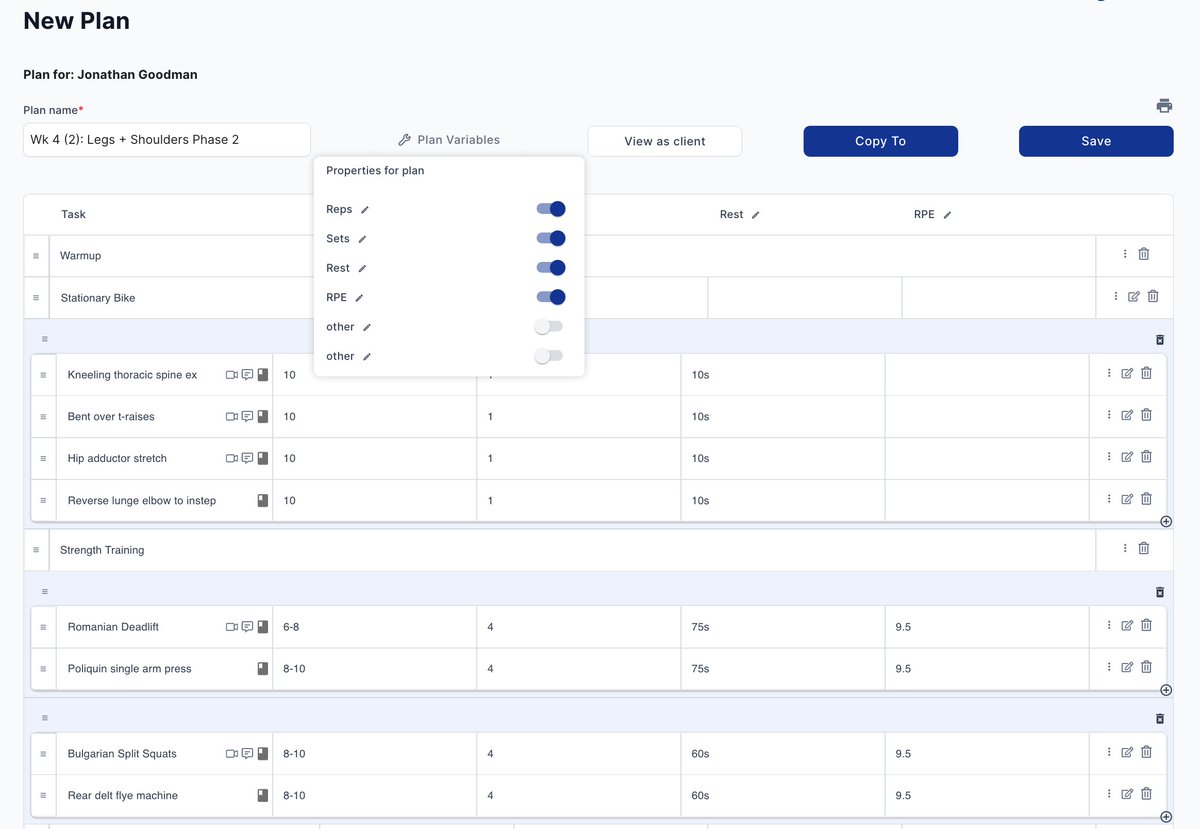
Task: Click reps cell 6-8 for Romanian Deadlift
Action: point(374,627)
